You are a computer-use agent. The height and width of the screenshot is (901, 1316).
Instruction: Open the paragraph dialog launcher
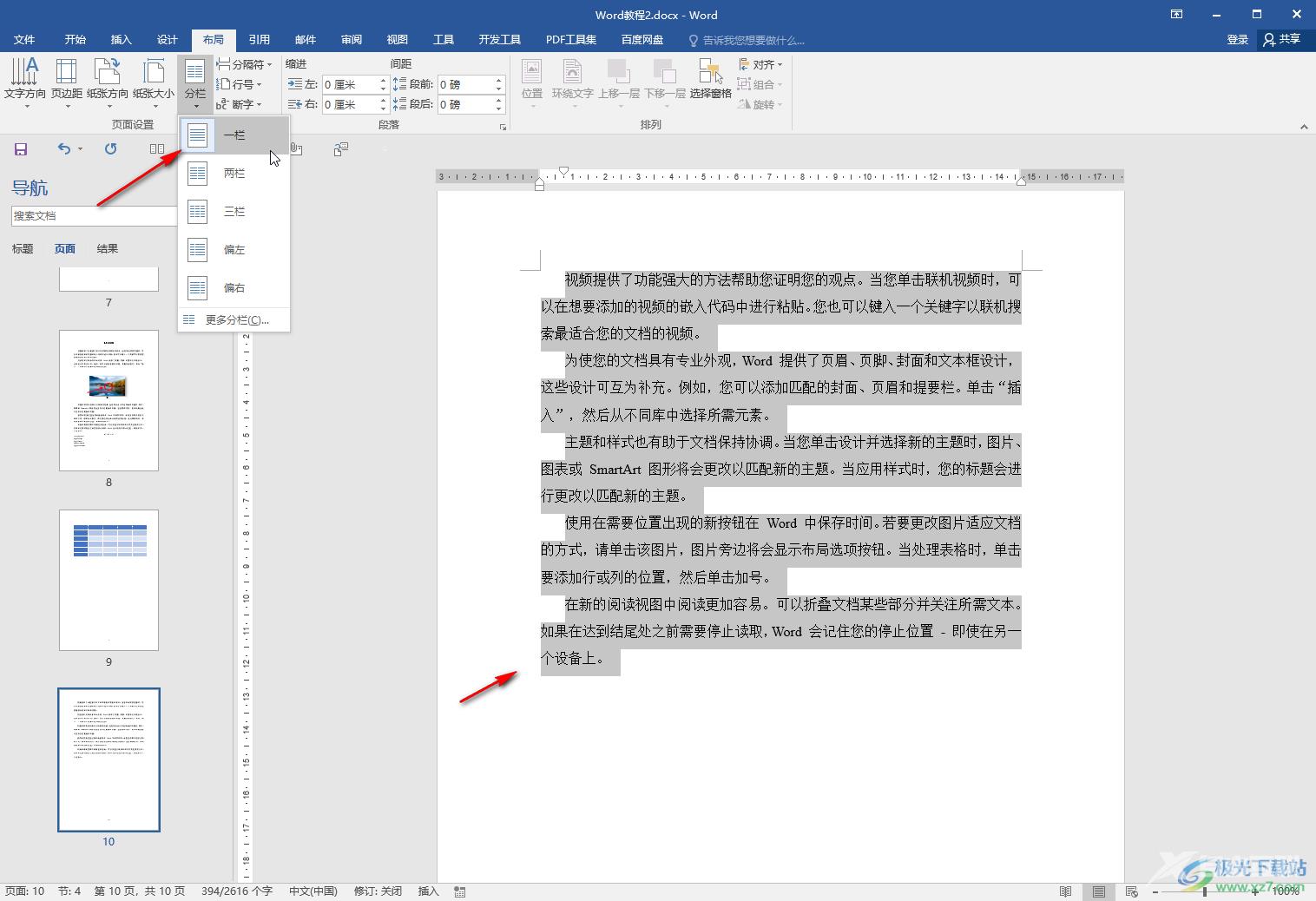click(x=503, y=127)
